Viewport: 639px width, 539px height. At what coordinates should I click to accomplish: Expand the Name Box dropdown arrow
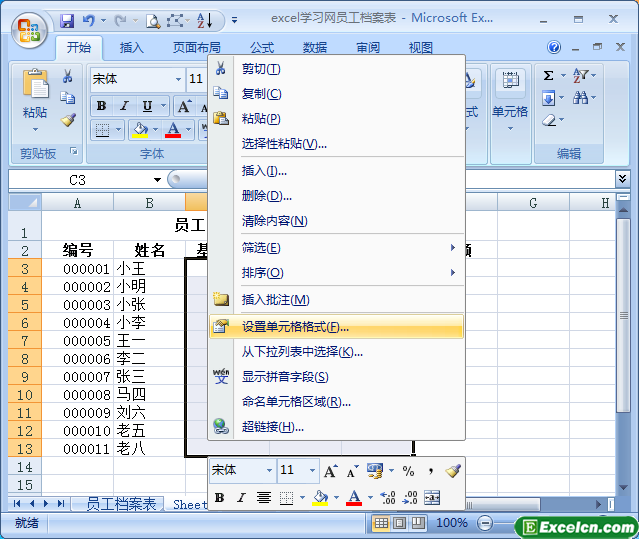[x=158, y=180]
